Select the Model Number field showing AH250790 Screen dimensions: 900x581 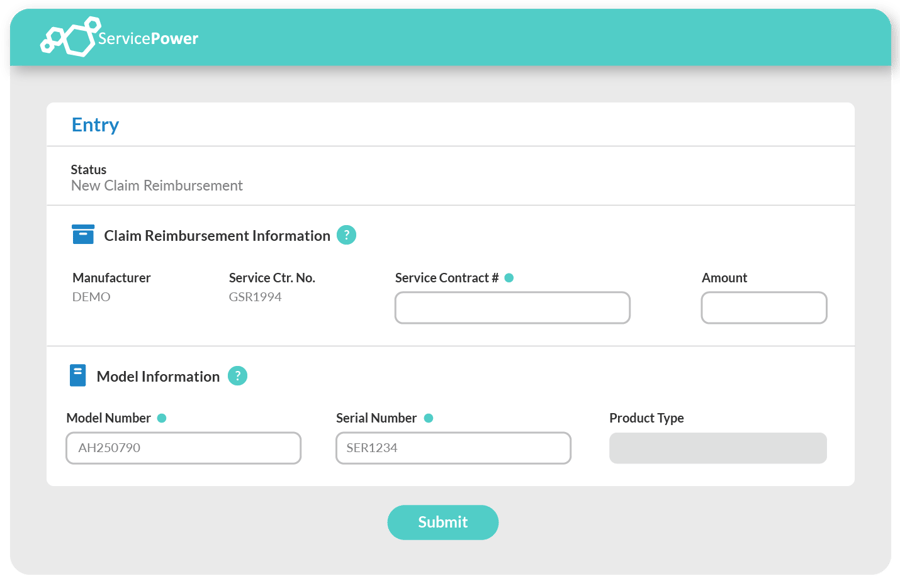[x=183, y=448]
